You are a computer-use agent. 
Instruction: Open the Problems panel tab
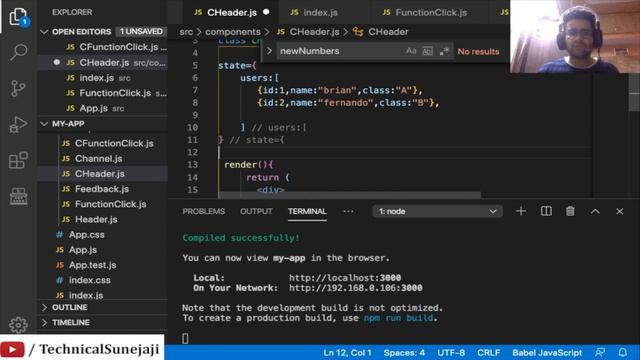204,211
